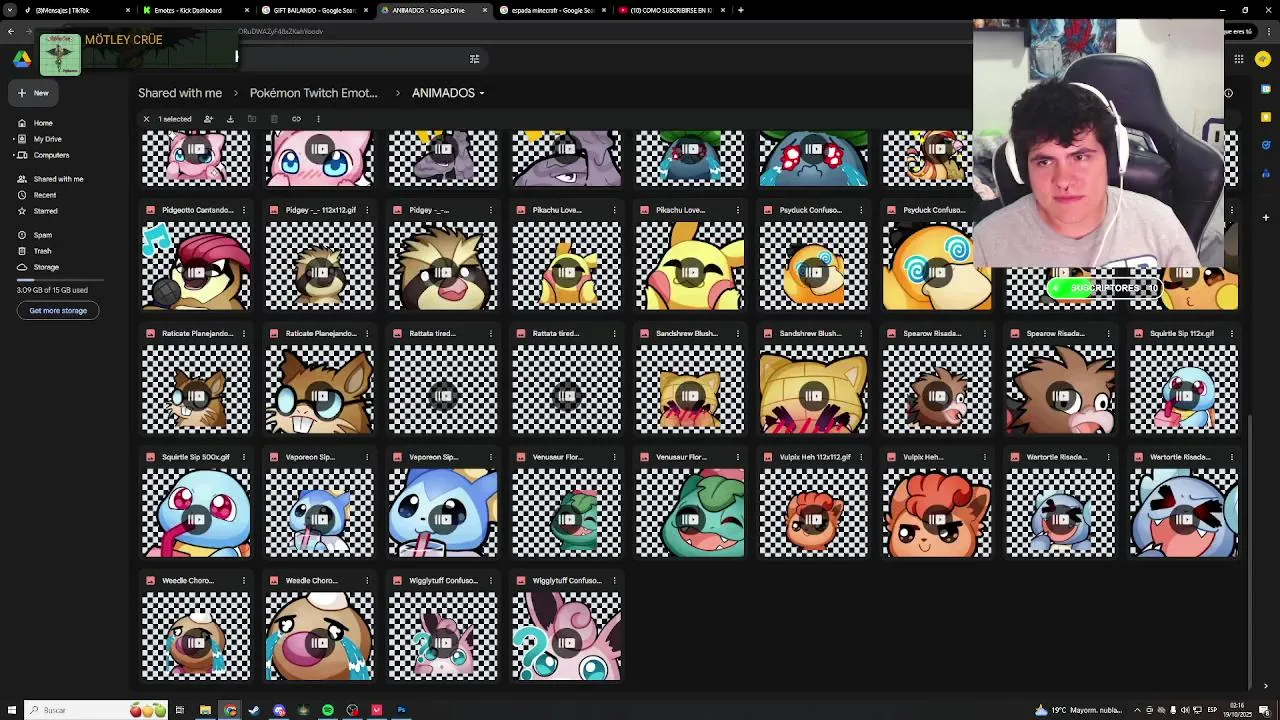Select the large Raticate Planejando thumbnail
1280x720 pixels.
[319, 389]
